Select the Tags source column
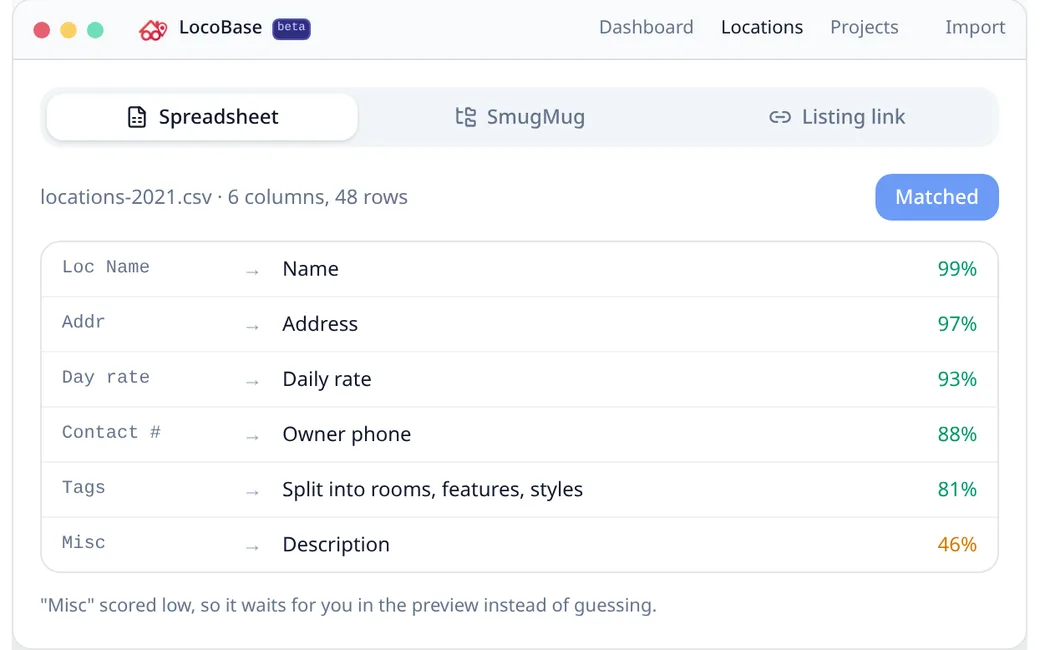1040x650 pixels. tap(84, 488)
